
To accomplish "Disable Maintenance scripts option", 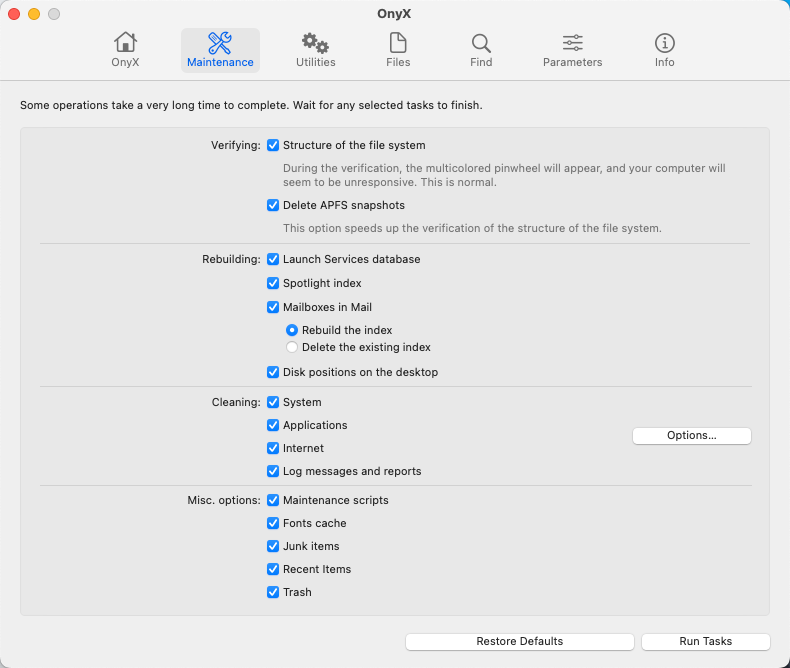I will [x=273, y=500].
